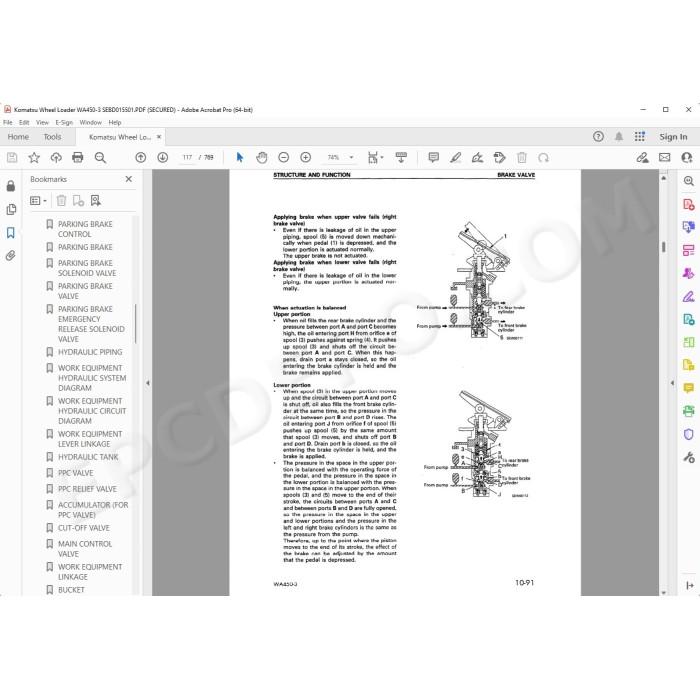Screen dimensions: 700x700
Task: Open the security lock panel
Action: pos(11,186)
